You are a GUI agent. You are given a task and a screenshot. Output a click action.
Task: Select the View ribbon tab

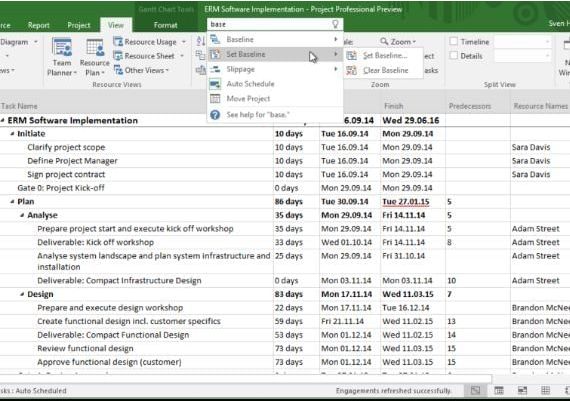(116, 25)
